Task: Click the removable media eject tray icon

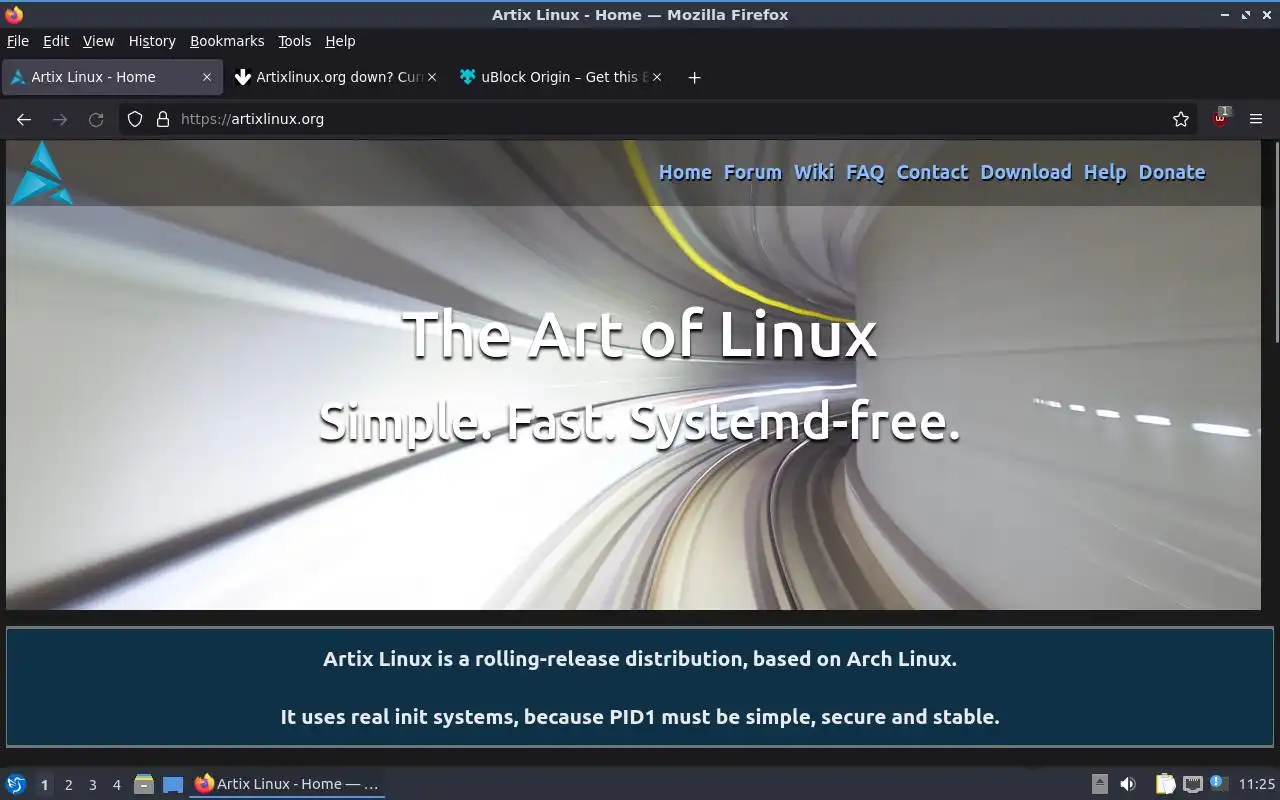Action: coord(1100,784)
